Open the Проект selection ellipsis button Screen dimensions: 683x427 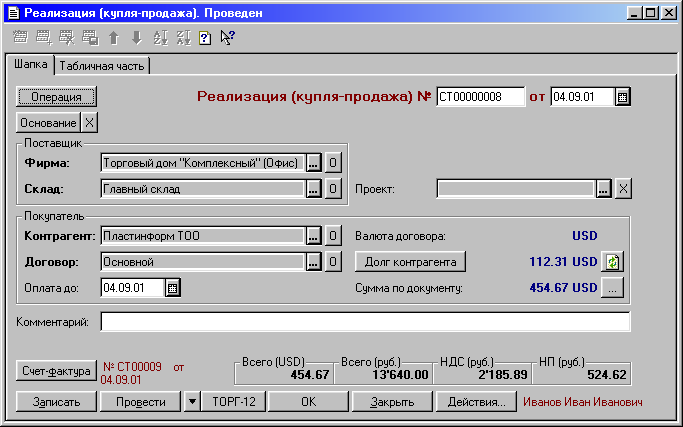(603, 189)
